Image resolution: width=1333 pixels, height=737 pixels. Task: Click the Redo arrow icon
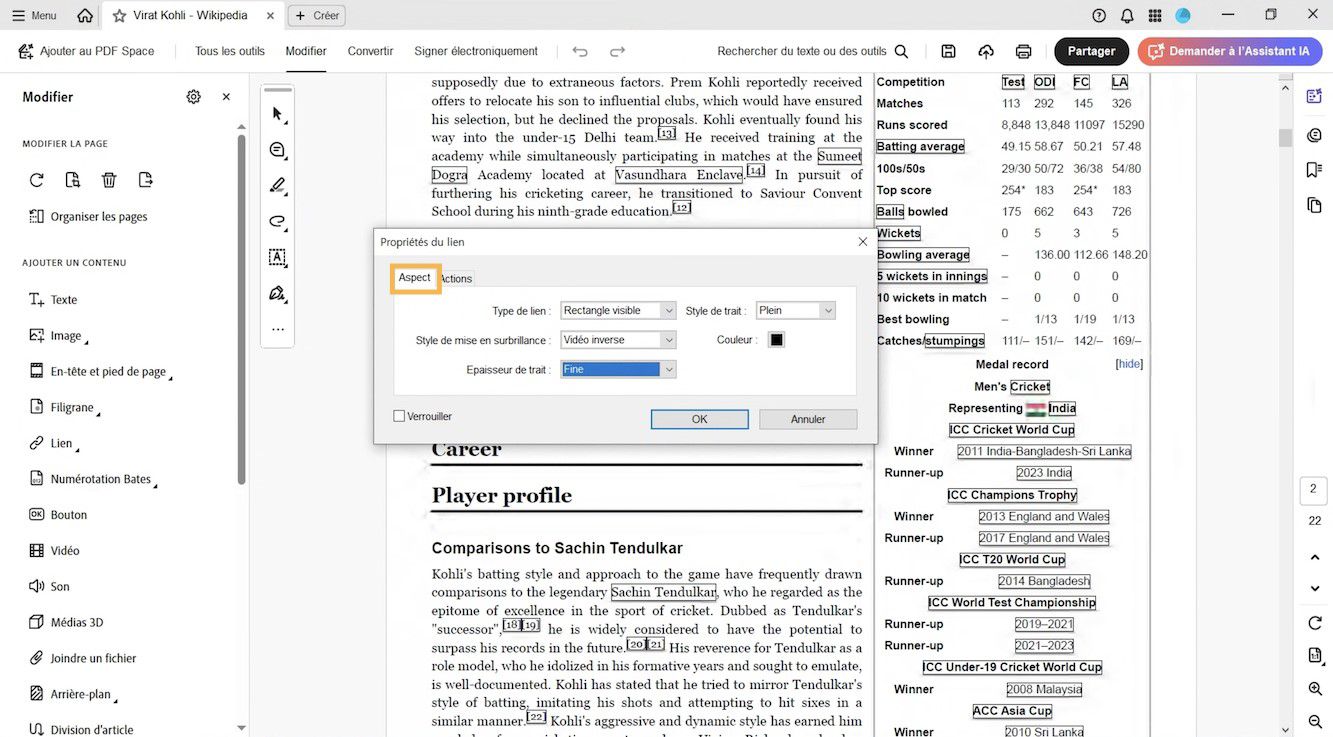617,51
